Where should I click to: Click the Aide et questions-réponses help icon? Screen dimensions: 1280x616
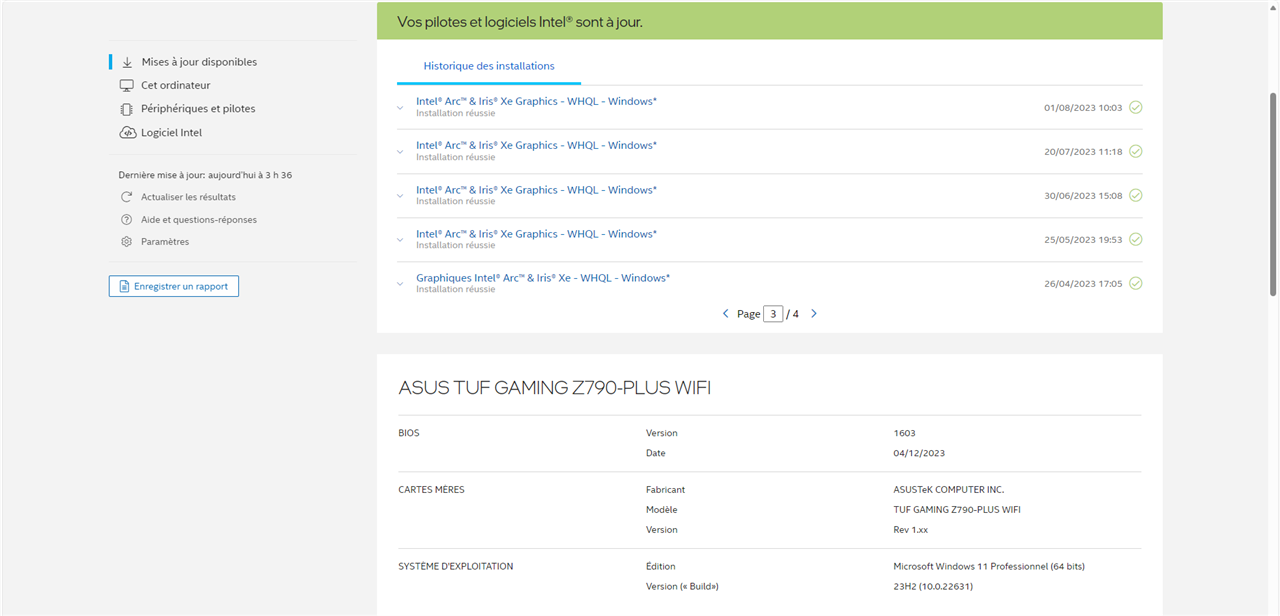coord(126,220)
